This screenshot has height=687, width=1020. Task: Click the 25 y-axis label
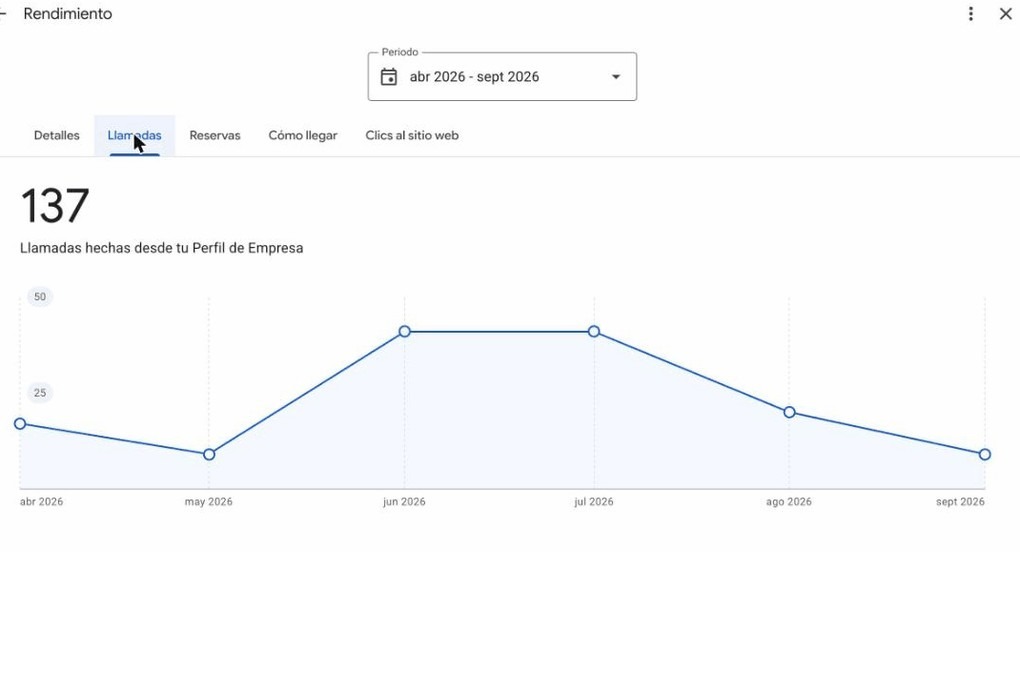pyautogui.click(x=40, y=393)
